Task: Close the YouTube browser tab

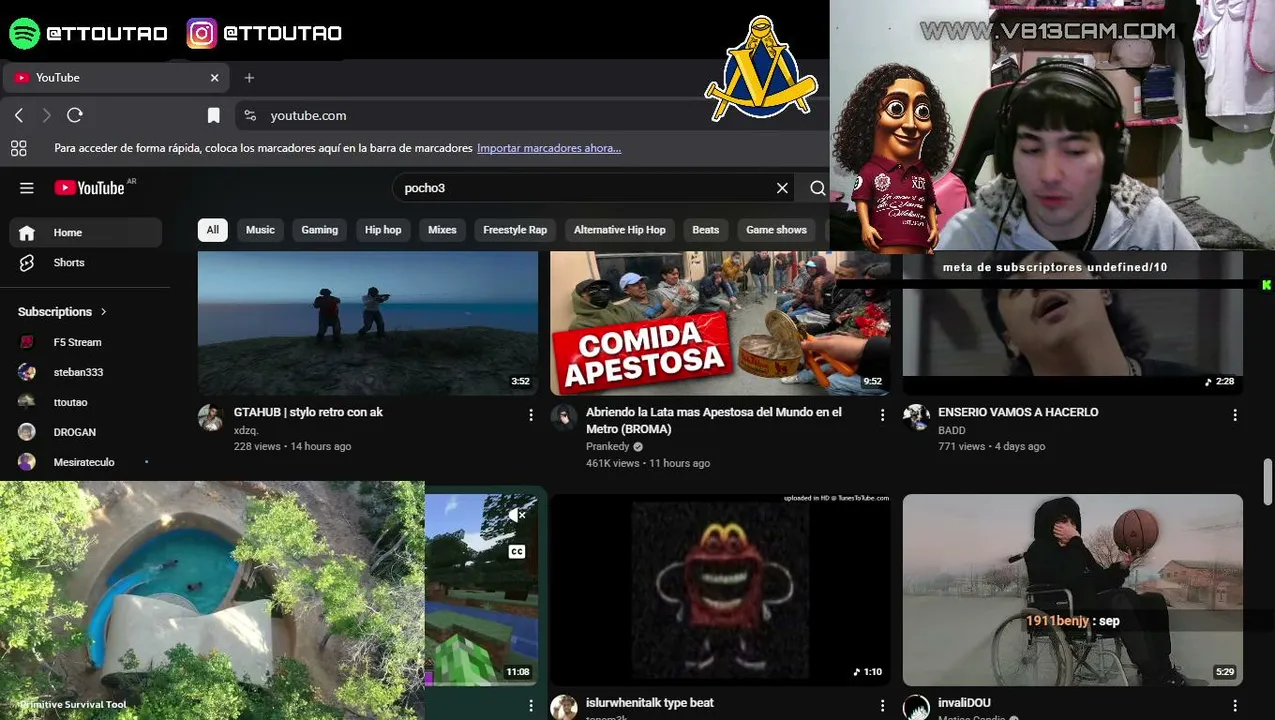Action: (214, 78)
